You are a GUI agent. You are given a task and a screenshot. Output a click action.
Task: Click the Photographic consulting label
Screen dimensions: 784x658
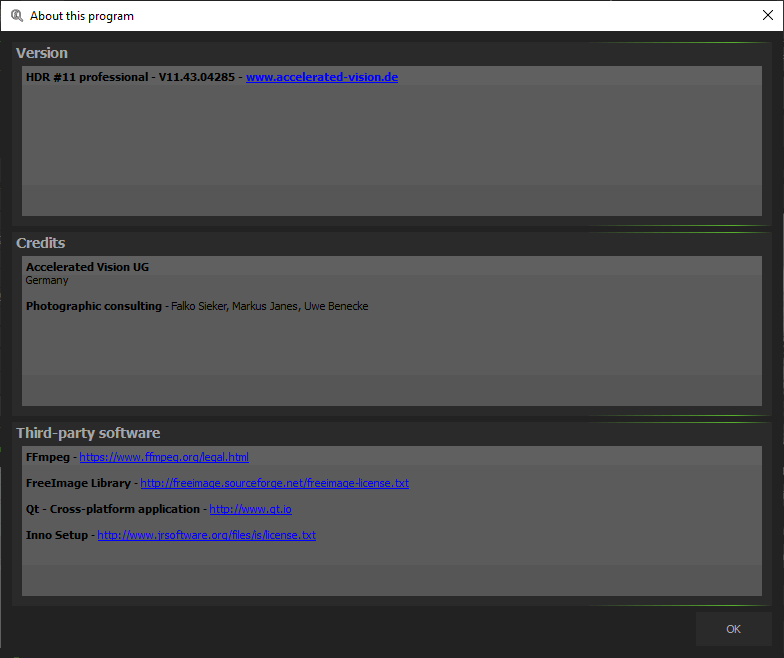pos(93,306)
